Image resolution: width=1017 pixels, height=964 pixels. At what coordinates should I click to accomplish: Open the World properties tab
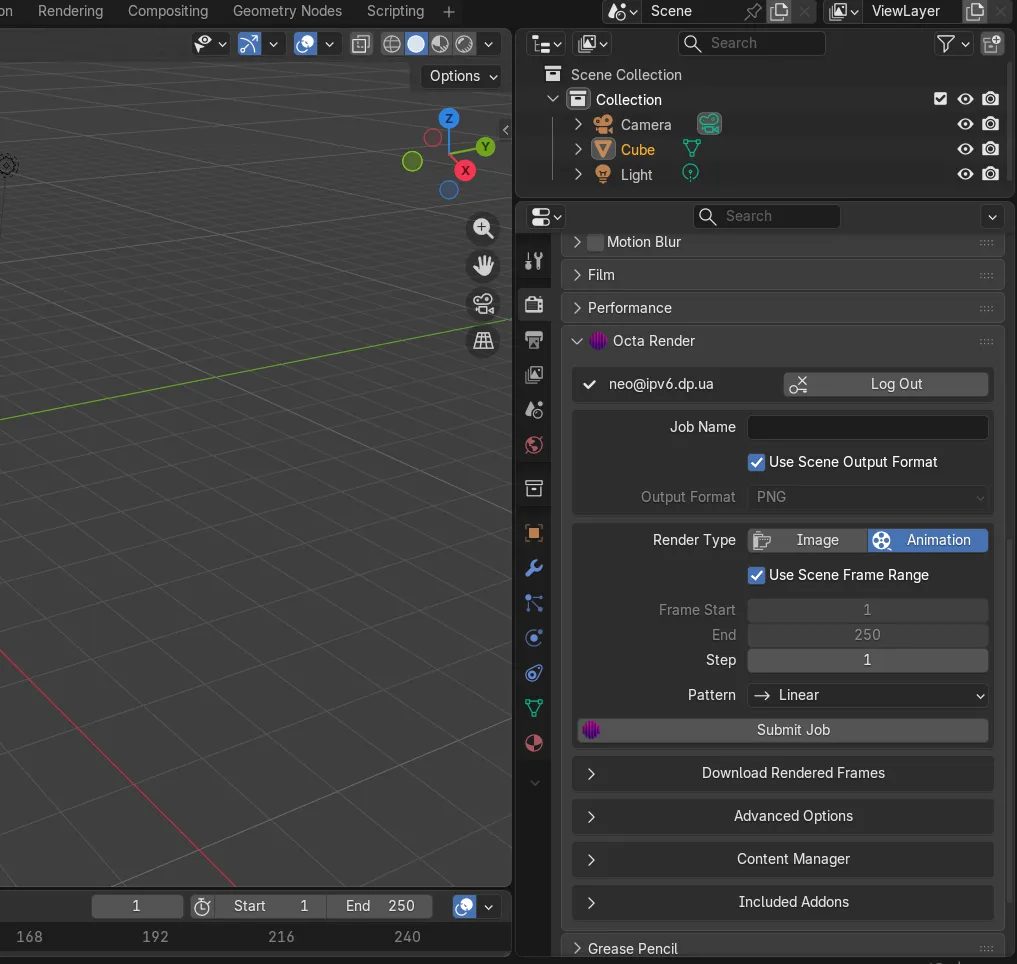pyautogui.click(x=534, y=445)
